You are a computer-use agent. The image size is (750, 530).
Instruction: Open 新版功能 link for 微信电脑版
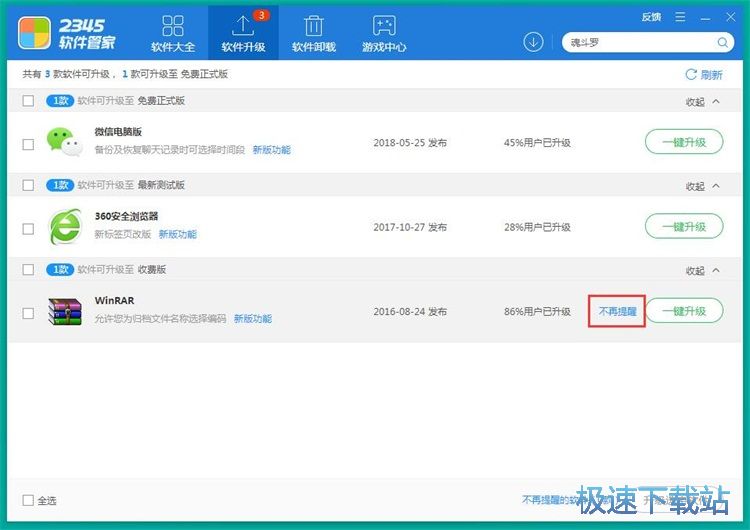click(x=272, y=150)
